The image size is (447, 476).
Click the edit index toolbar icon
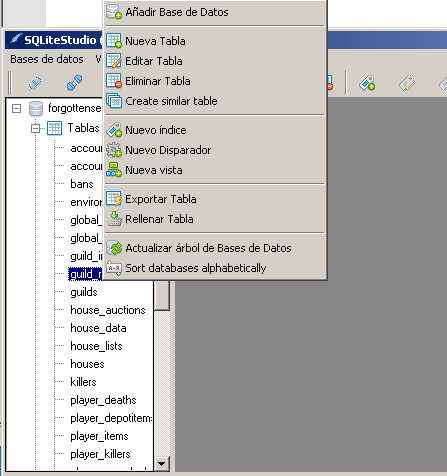point(407,83)
